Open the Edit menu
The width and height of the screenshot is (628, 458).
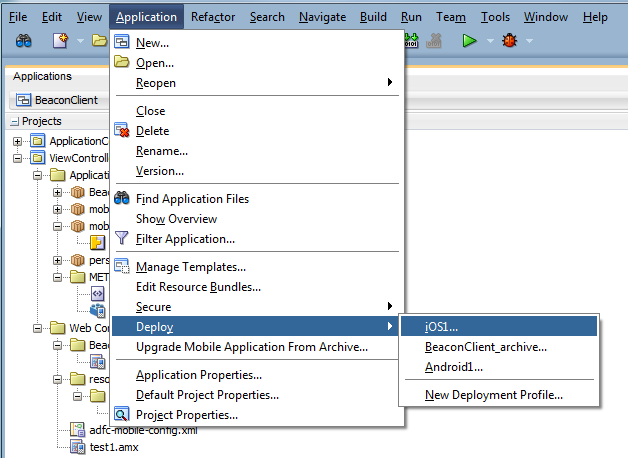pyautogui.click(x=52, y=17)
